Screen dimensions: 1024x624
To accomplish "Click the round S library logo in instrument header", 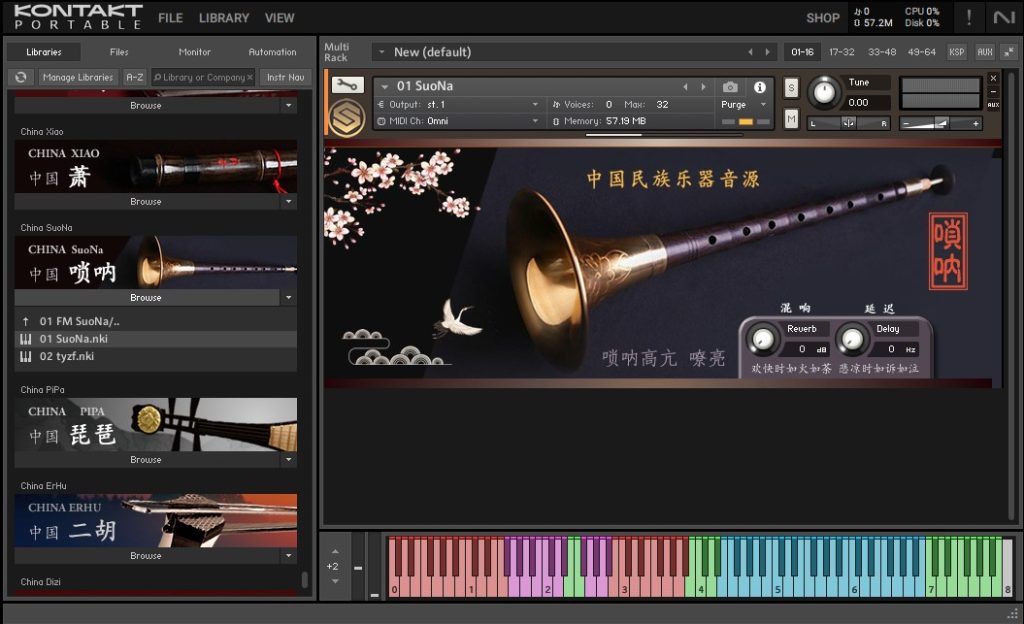I will pyautogui.click(x=347, y=118).
